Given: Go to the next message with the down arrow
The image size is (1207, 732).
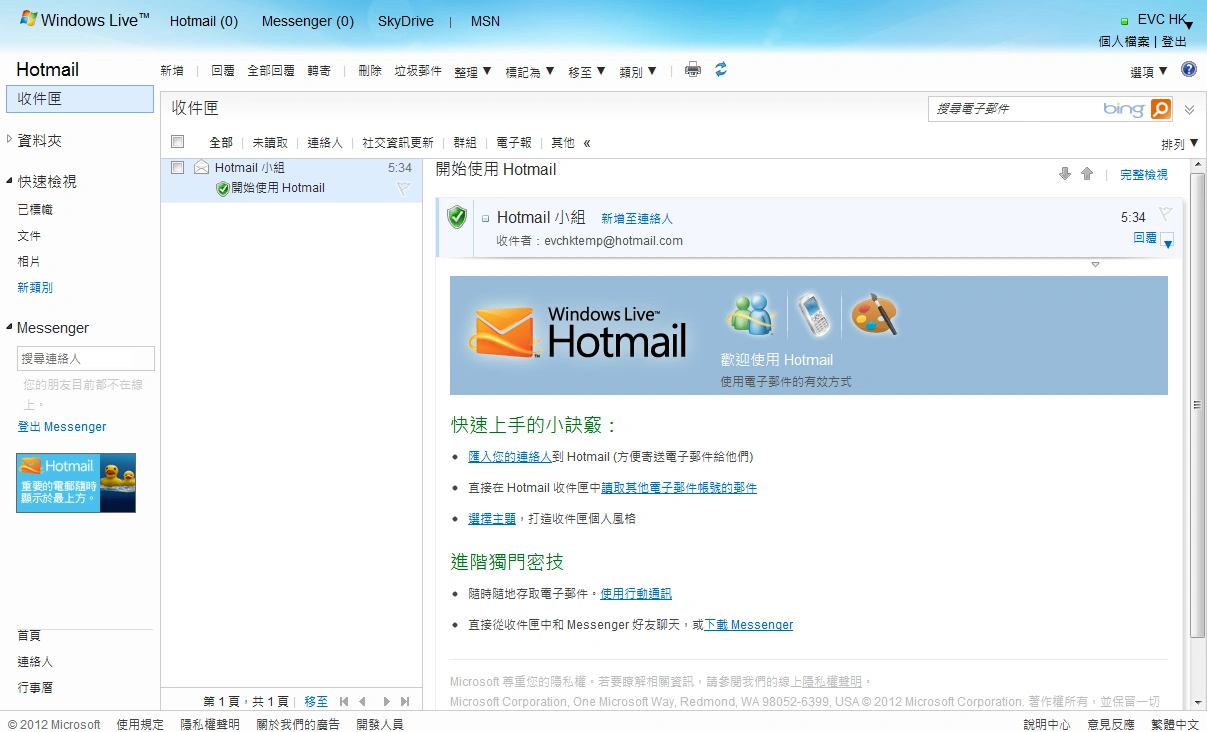Looking at the screenshot, I should pyautogui.click(x=1065, y=174).
